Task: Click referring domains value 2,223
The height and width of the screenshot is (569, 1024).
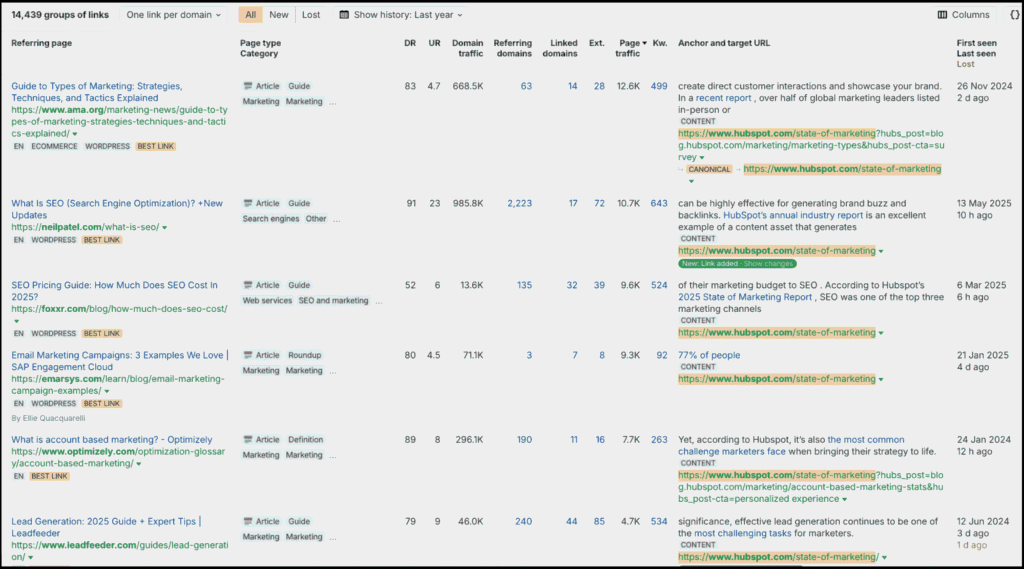Action: tap(519, 203)
